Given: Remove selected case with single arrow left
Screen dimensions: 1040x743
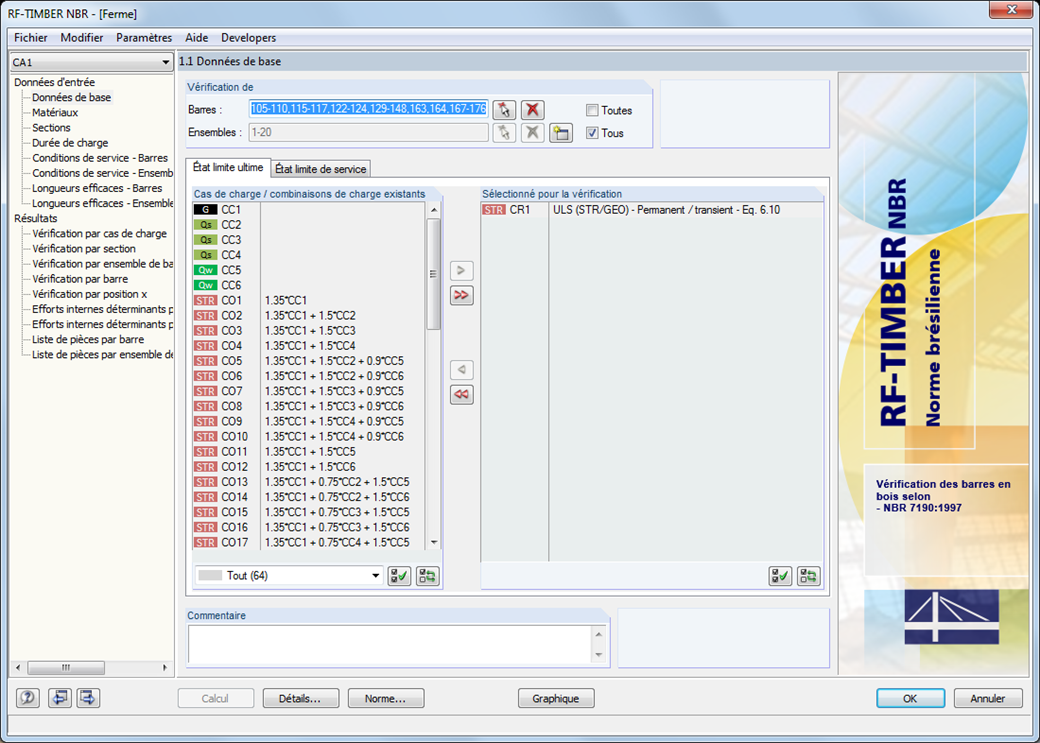Looking at the screenshot, I should pos(462,370).
